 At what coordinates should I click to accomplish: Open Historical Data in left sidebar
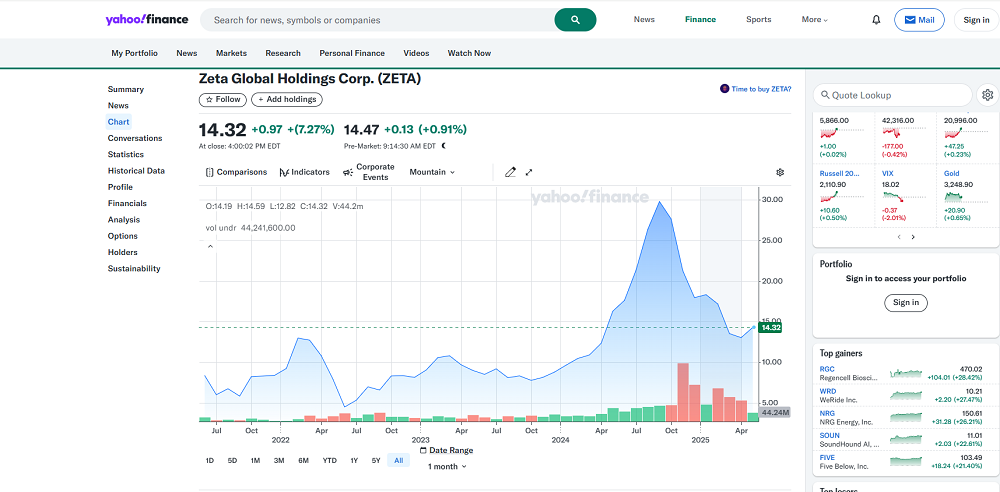click(136, 171)
